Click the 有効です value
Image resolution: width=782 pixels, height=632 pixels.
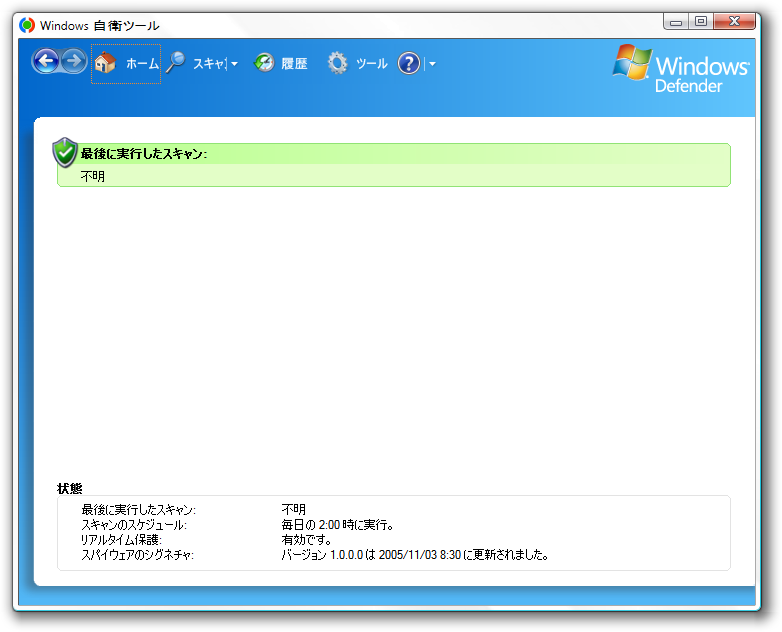(307, 540)
